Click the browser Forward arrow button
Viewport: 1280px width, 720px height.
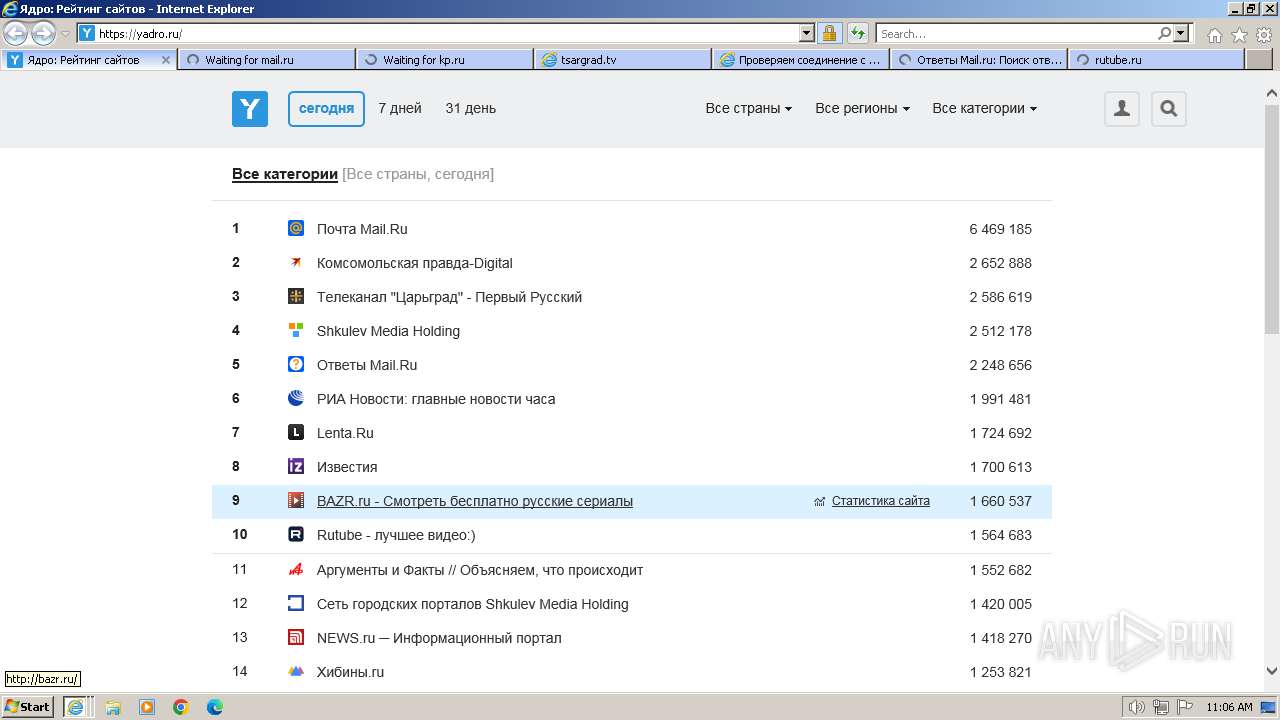43,34
